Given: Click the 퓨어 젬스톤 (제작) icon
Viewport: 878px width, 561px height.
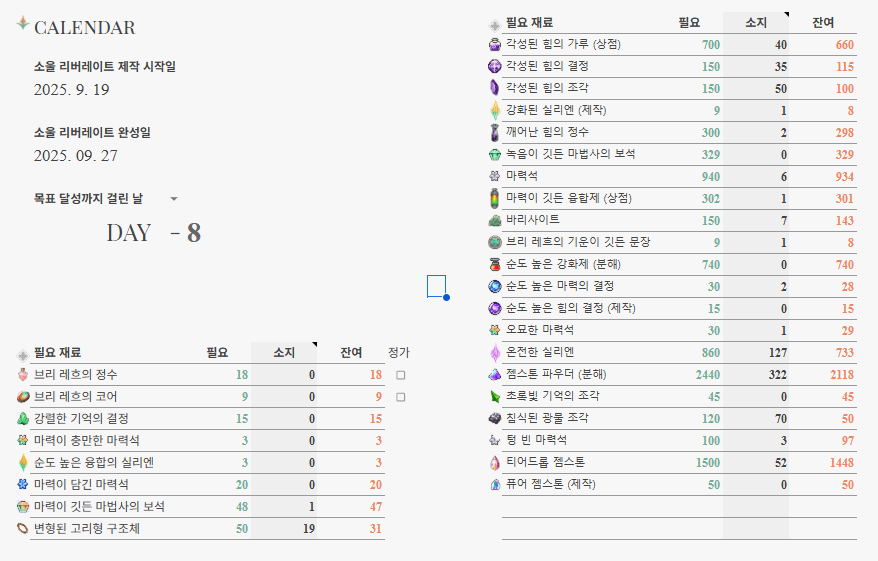Looking at the screenshot, I should tap(494, 484).
